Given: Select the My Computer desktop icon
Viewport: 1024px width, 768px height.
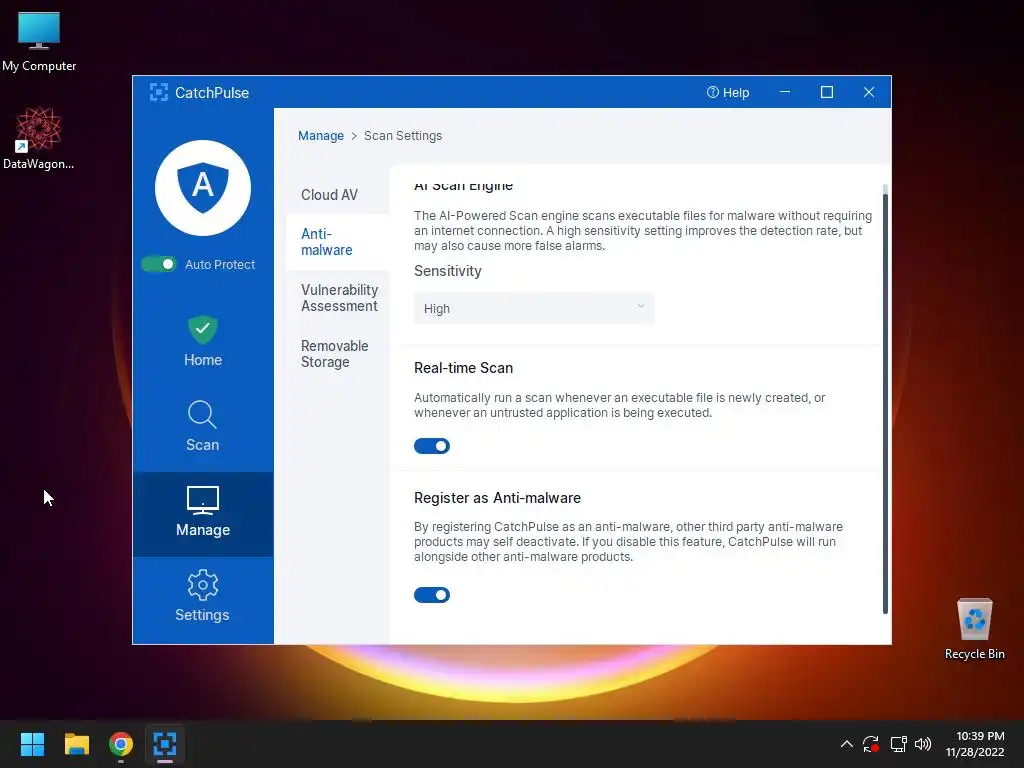Looking at the screenshot, I should (39, 42).
